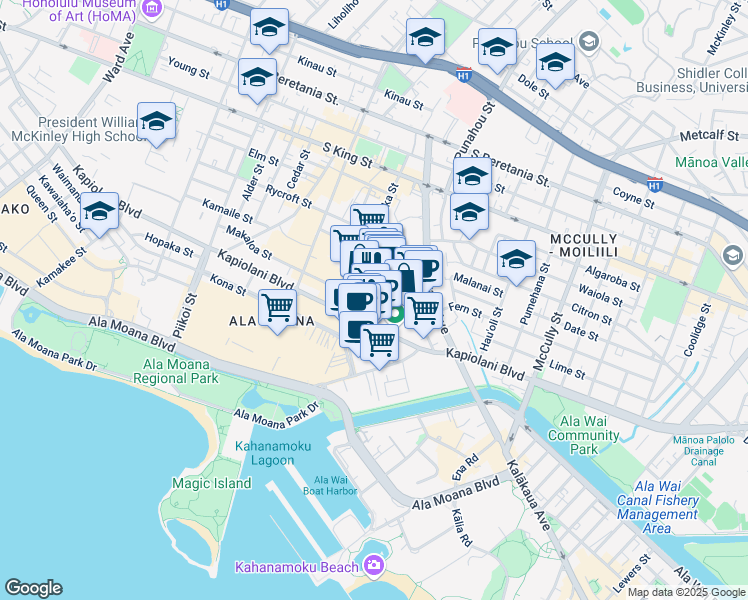Click the H1 shield near Coyne St

click(x=654, y=184)
